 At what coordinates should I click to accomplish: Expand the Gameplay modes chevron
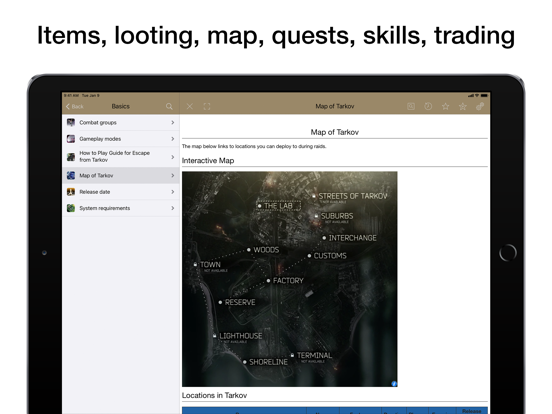click(172, 139)
